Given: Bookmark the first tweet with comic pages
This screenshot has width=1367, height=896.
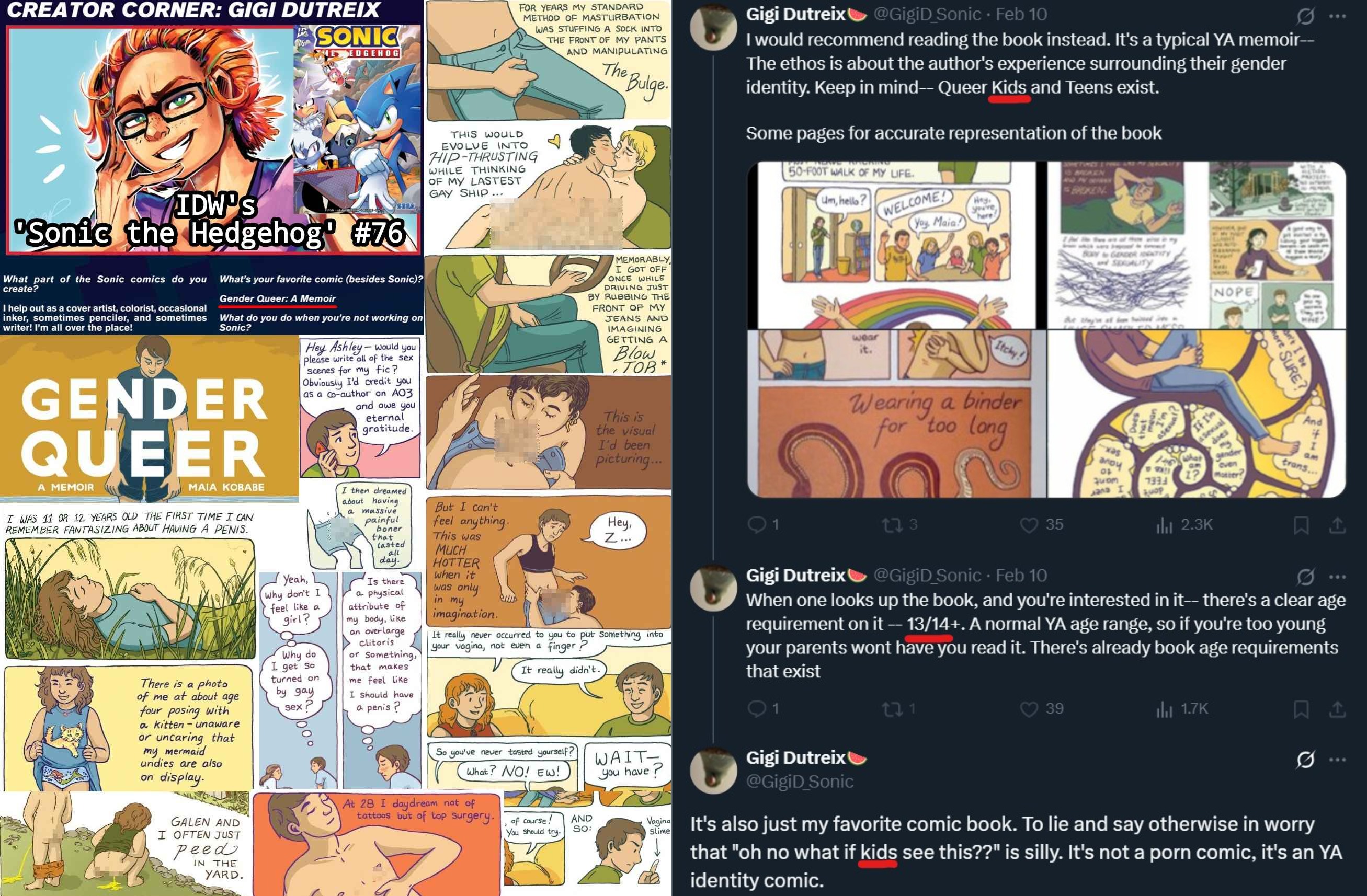Looking at the screenshot, I should pos(1301,525).
